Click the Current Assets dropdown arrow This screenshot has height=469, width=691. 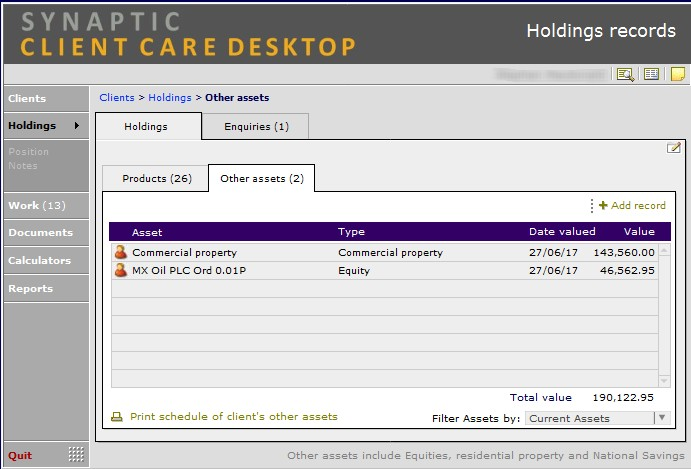662,417
